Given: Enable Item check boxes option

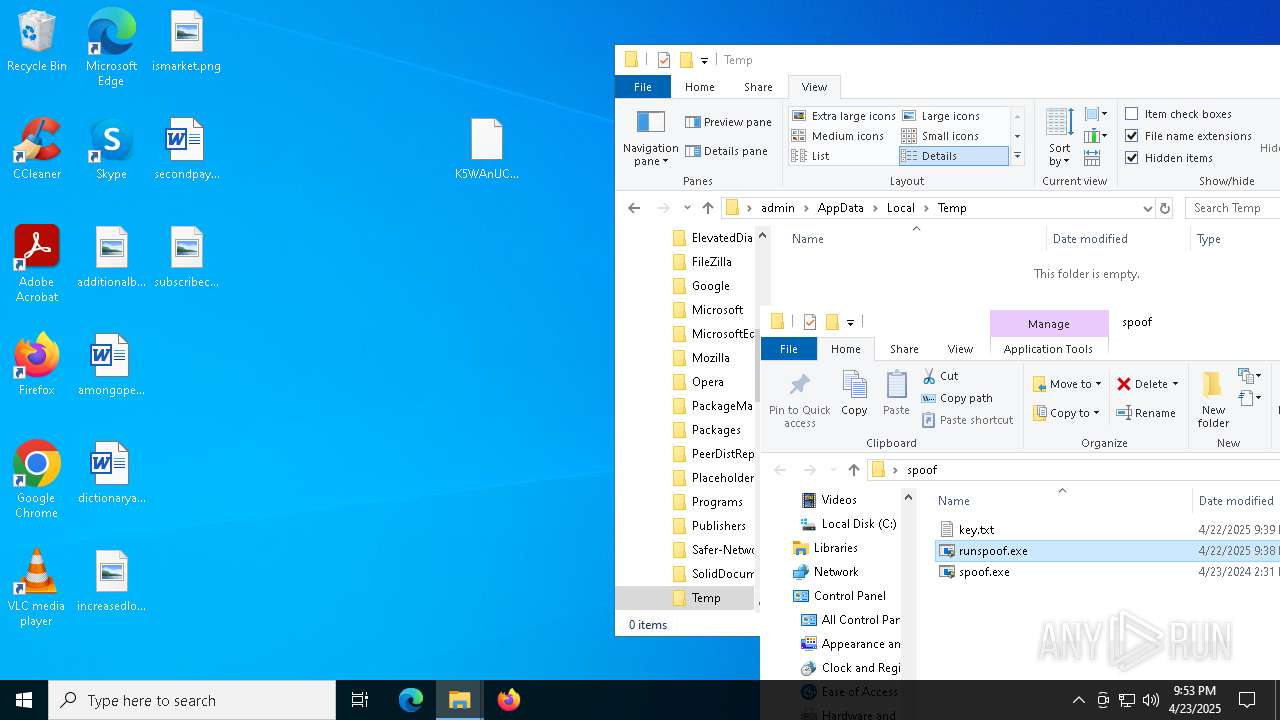Looking at the screenshot, I should pyautogui.click(x=1178, y=114).
